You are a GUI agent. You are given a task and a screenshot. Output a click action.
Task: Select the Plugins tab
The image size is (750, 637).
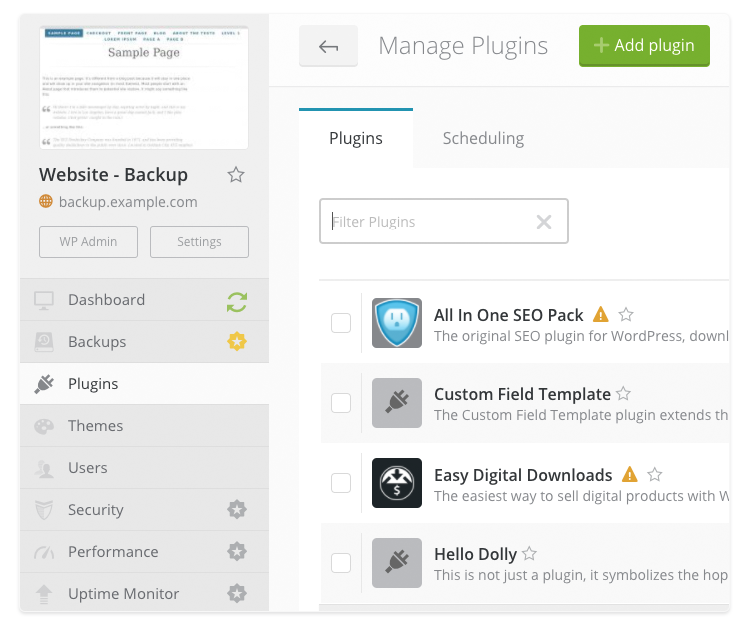coord(356,138)
